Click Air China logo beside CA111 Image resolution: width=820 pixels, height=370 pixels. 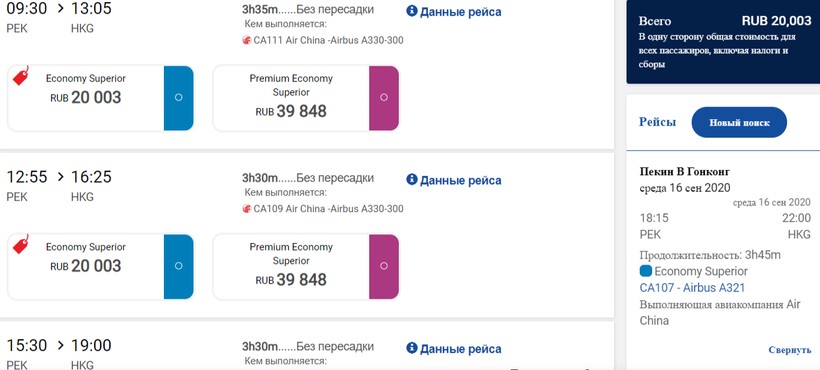[x=247, y=40]
